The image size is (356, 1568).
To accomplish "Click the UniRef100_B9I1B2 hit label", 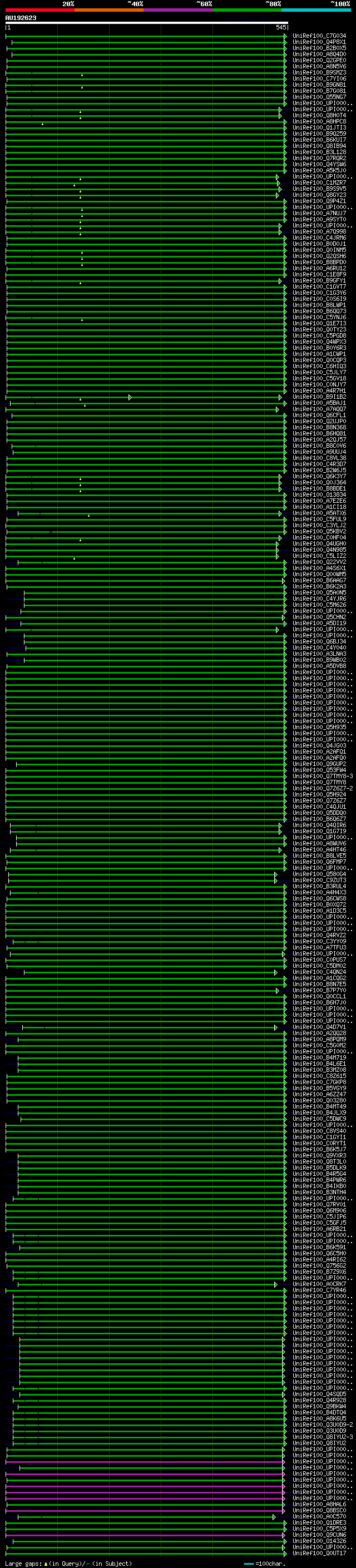I will click(319, 397).
